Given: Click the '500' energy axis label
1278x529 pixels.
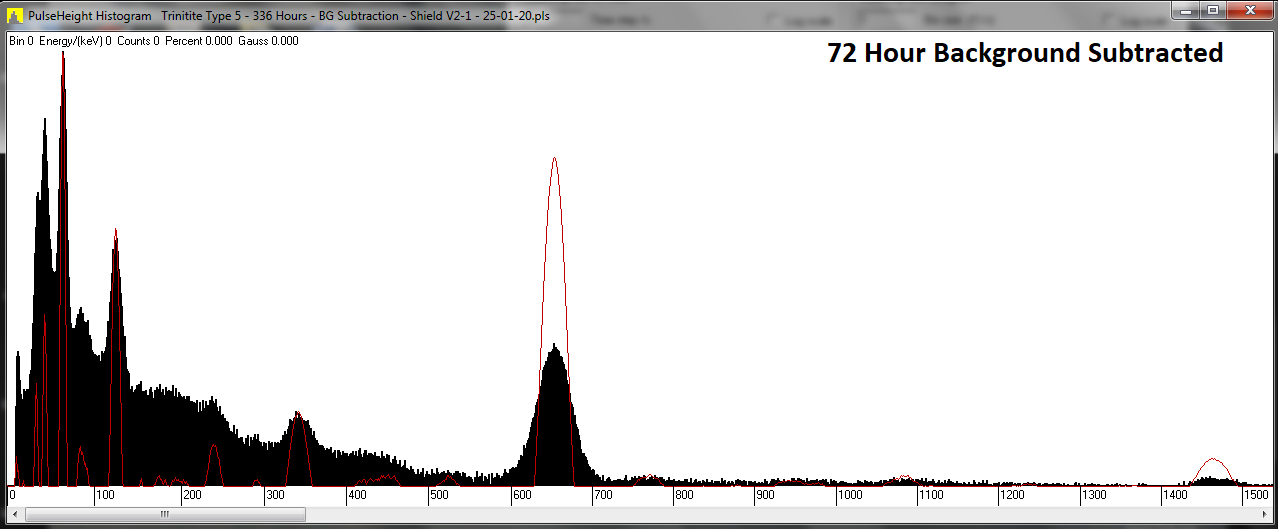Looking at the screenshot, I should 439,495.
